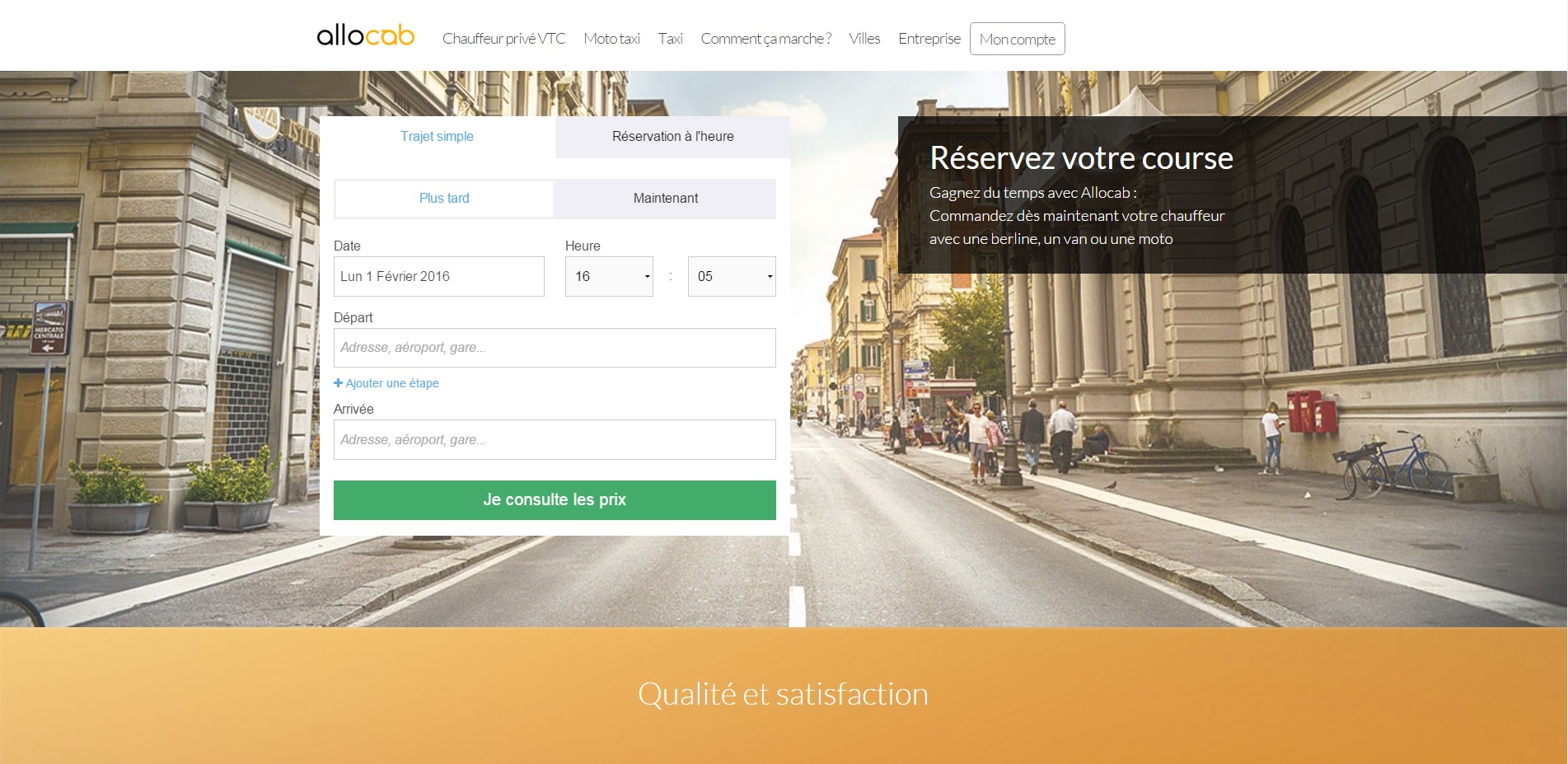Choose the Plus tard option
Screen dimensions: 1568x764
(x=444, y=199)
